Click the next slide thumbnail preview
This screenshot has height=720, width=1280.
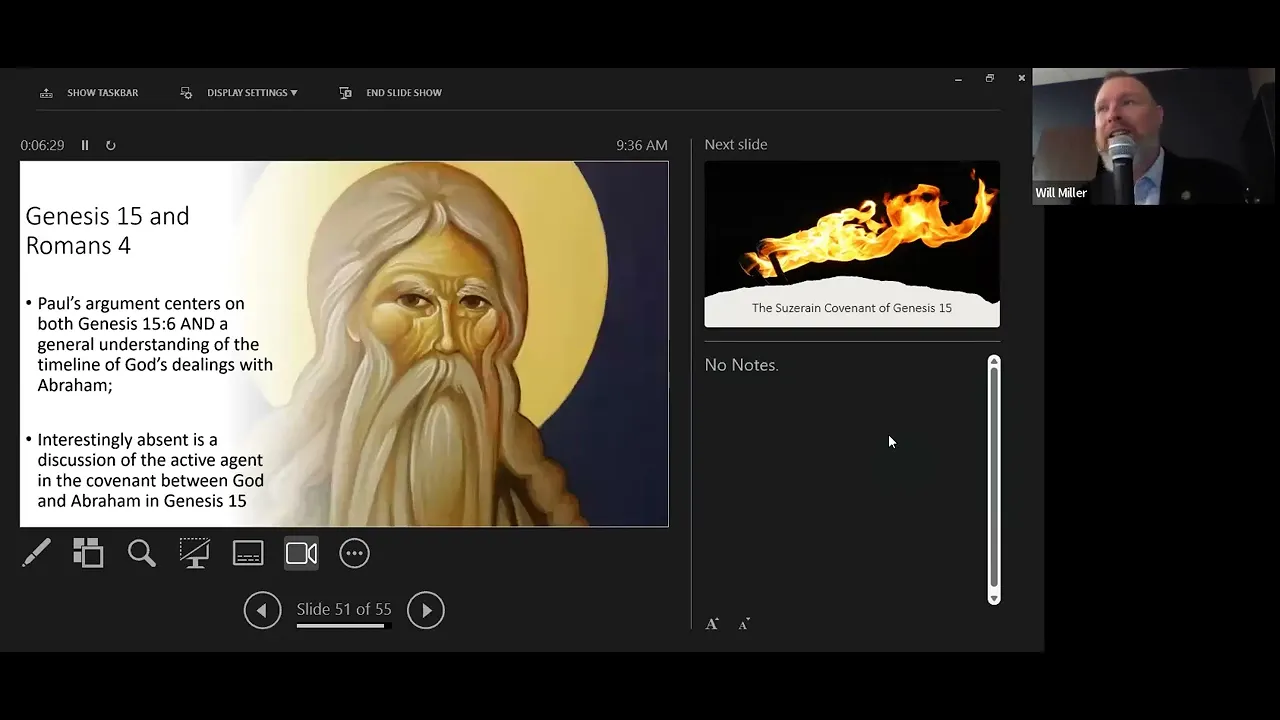click(852, 244)
